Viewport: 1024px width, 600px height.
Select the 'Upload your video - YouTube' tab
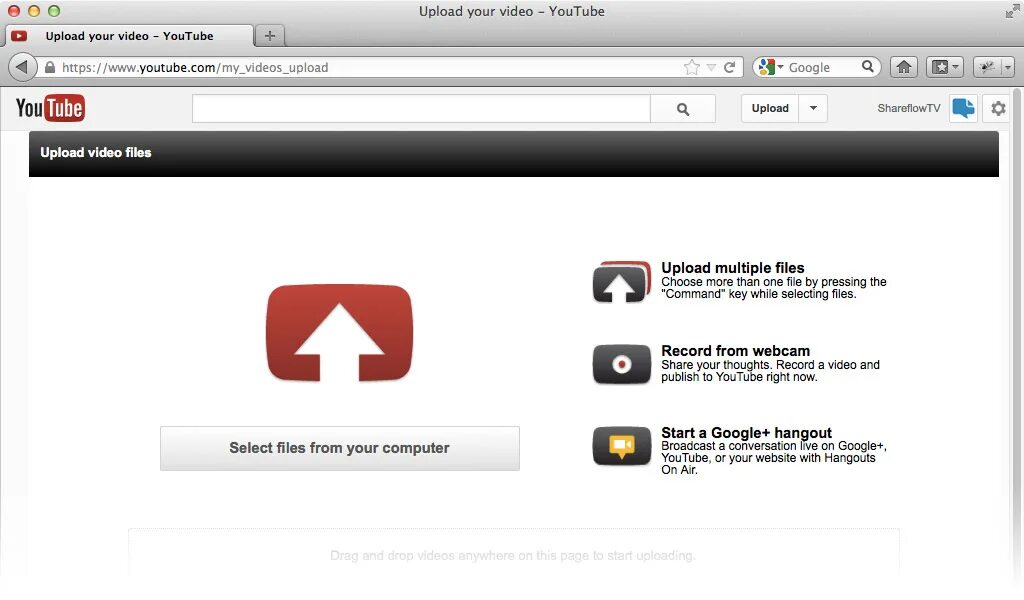click(129, 36)
